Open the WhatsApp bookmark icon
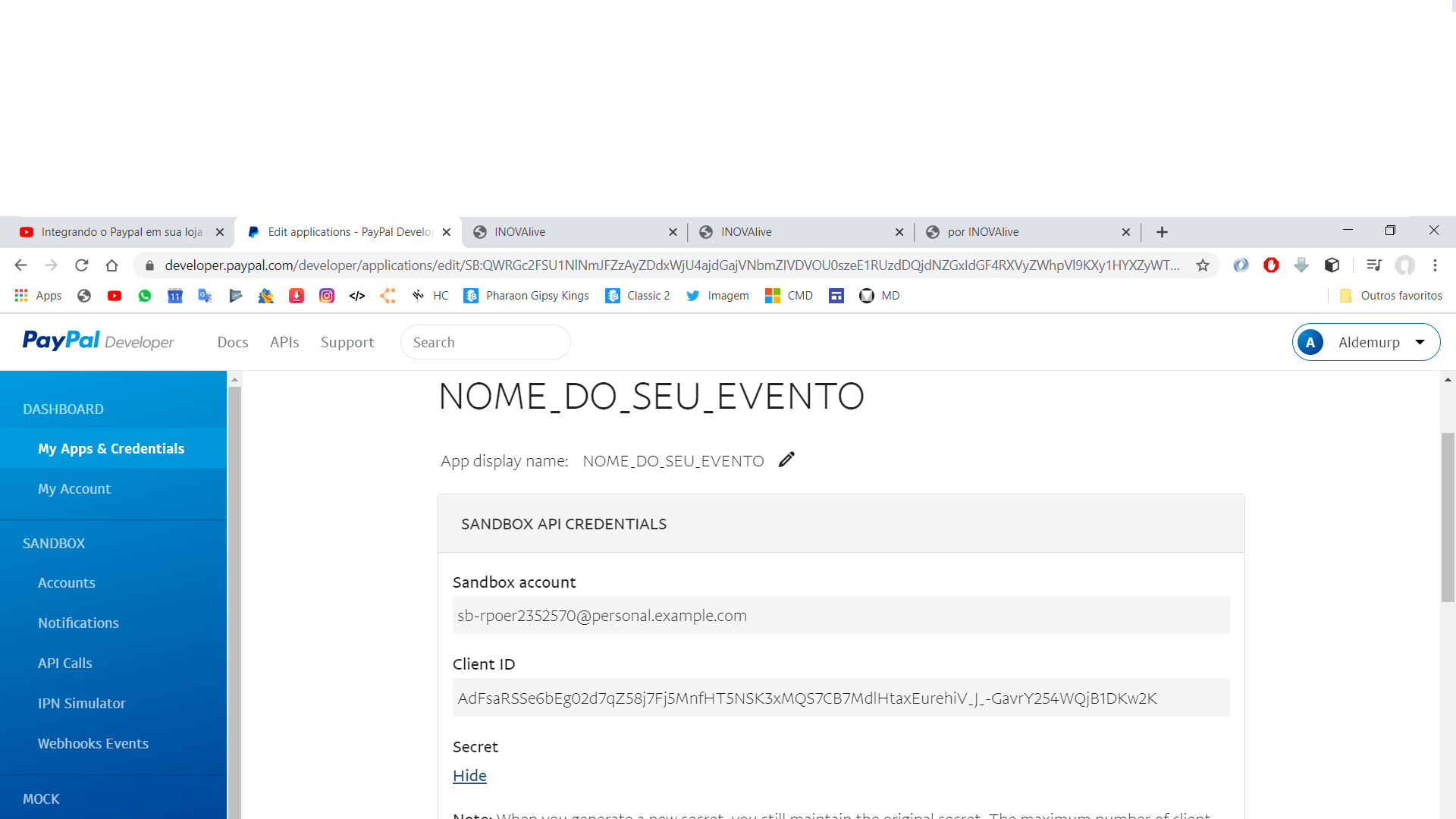1456x819 pixels. pyautogui.click(x=145, y=296)
